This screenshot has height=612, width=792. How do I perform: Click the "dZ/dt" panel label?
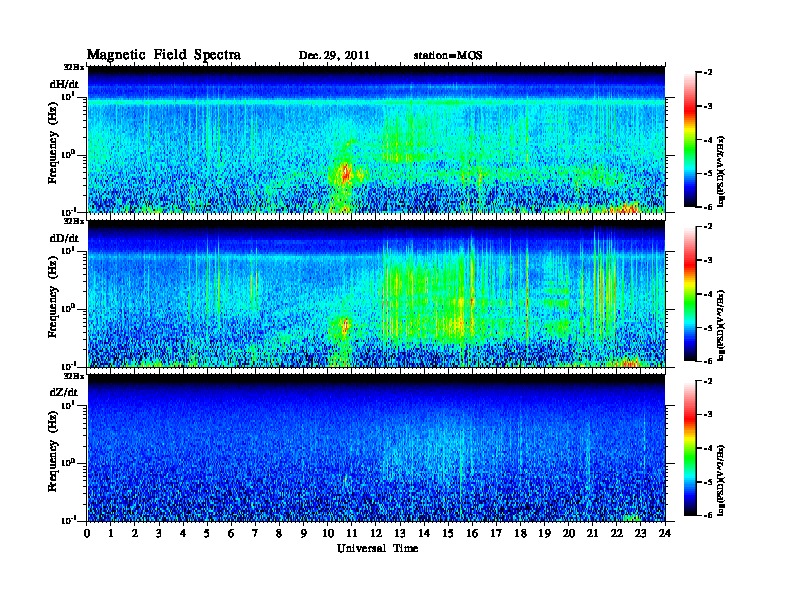[x=64, y=392]
